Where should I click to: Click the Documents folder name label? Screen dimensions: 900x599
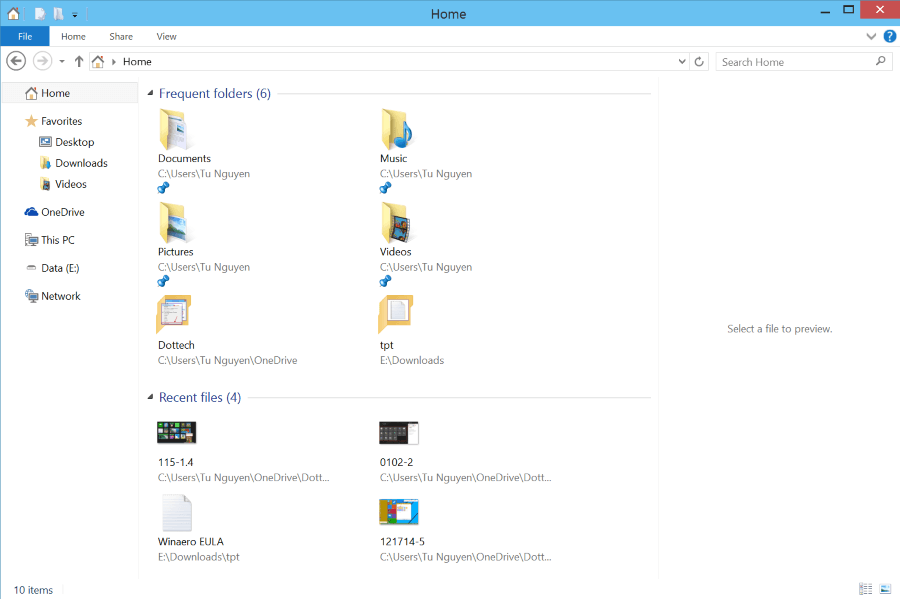click(184, 158)
